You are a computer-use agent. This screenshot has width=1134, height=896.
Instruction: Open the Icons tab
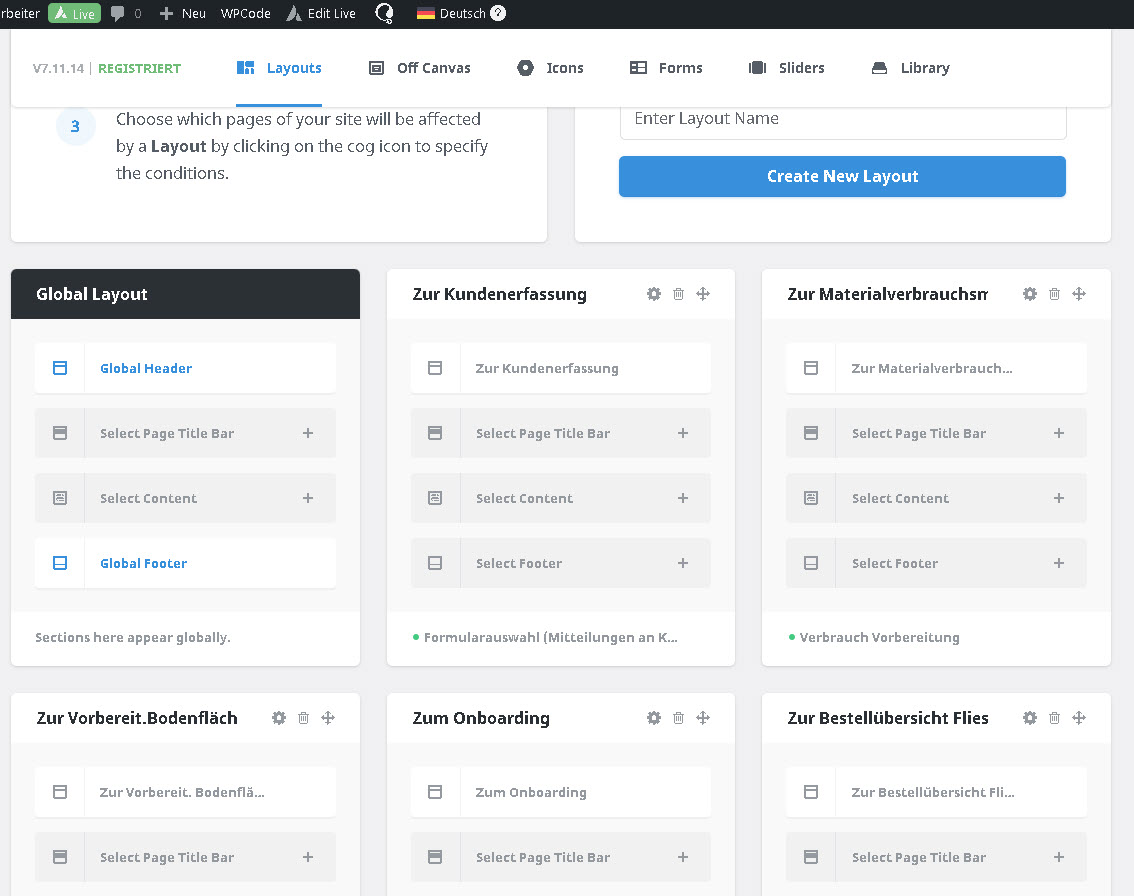point(550,68)
